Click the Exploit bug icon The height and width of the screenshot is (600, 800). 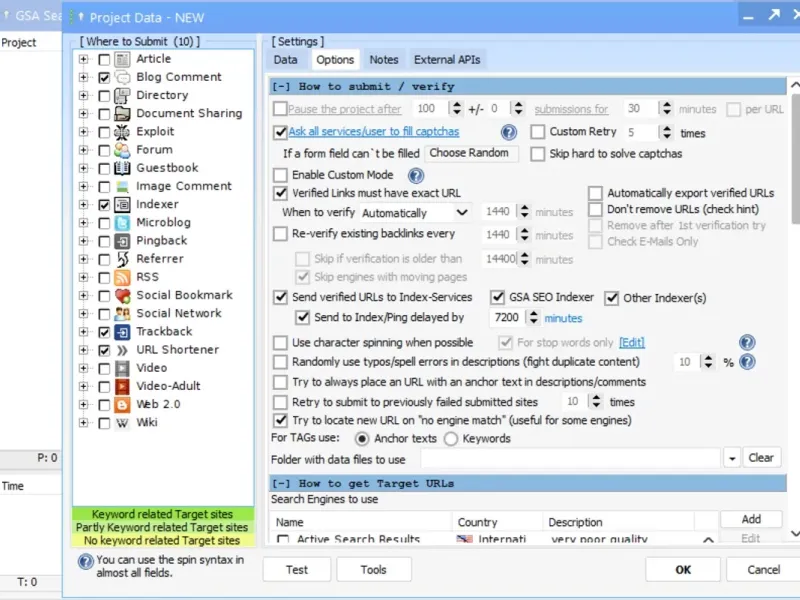point(122,132)
